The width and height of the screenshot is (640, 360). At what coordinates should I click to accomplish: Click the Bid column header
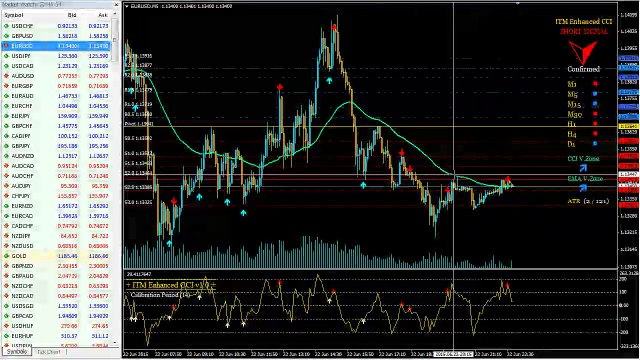72,15
